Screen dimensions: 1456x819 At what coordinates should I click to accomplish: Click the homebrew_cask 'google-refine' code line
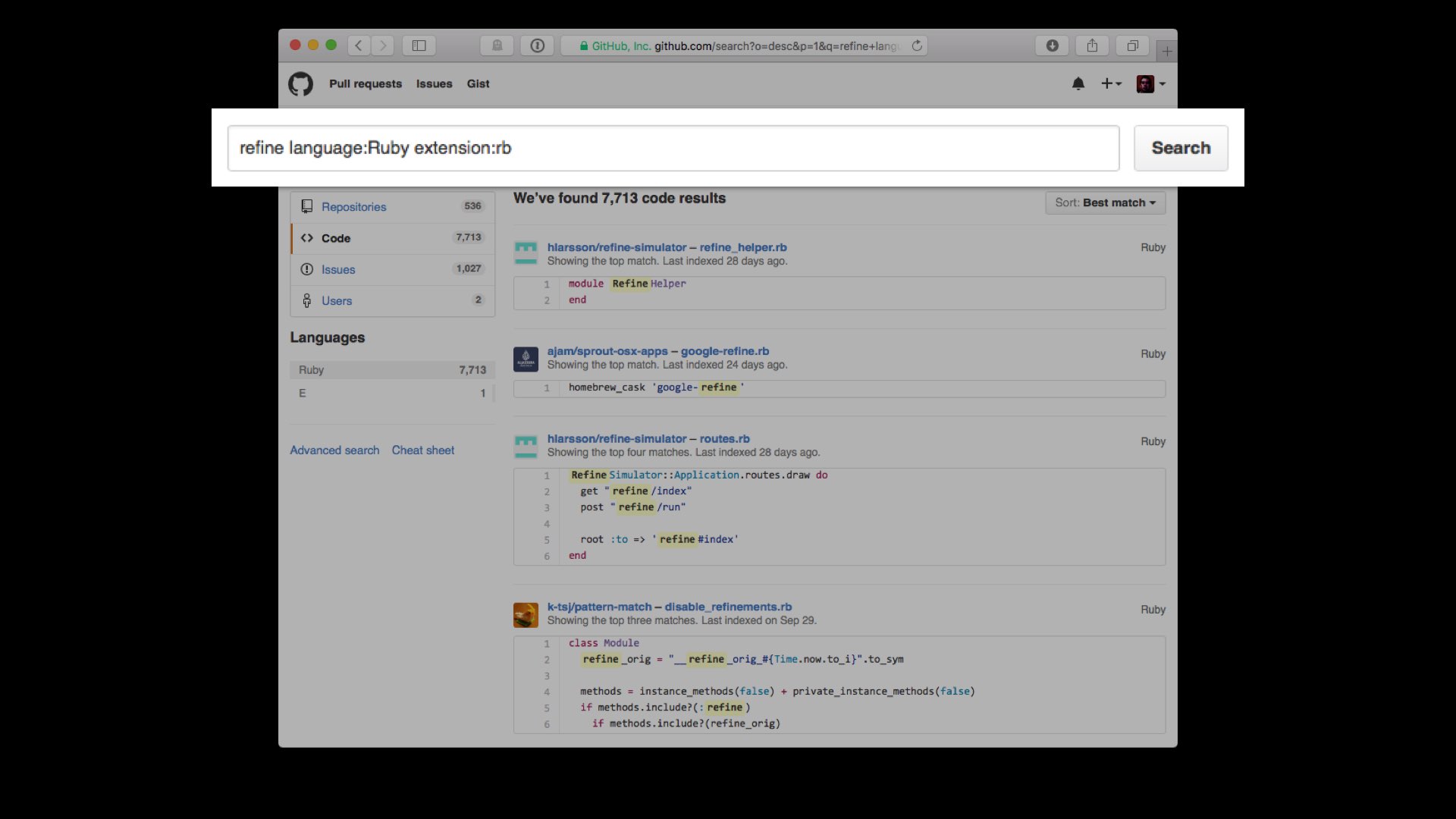click(657, 388)
